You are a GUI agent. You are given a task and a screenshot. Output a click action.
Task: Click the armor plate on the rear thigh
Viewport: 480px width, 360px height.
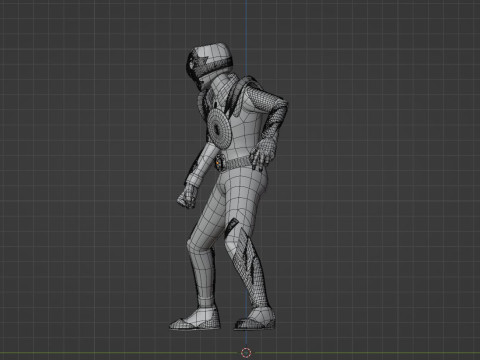[x=233, y=227]
